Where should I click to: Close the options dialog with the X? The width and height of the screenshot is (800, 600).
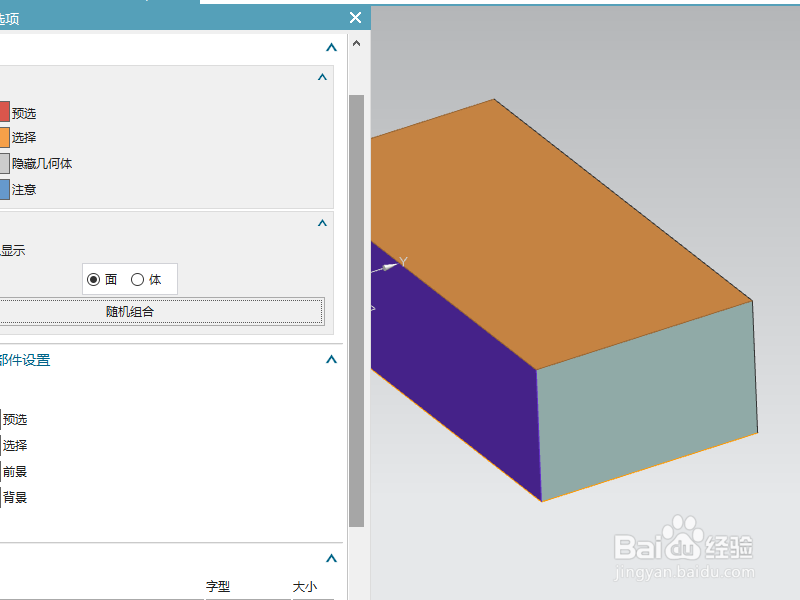[x=356, y=18]
